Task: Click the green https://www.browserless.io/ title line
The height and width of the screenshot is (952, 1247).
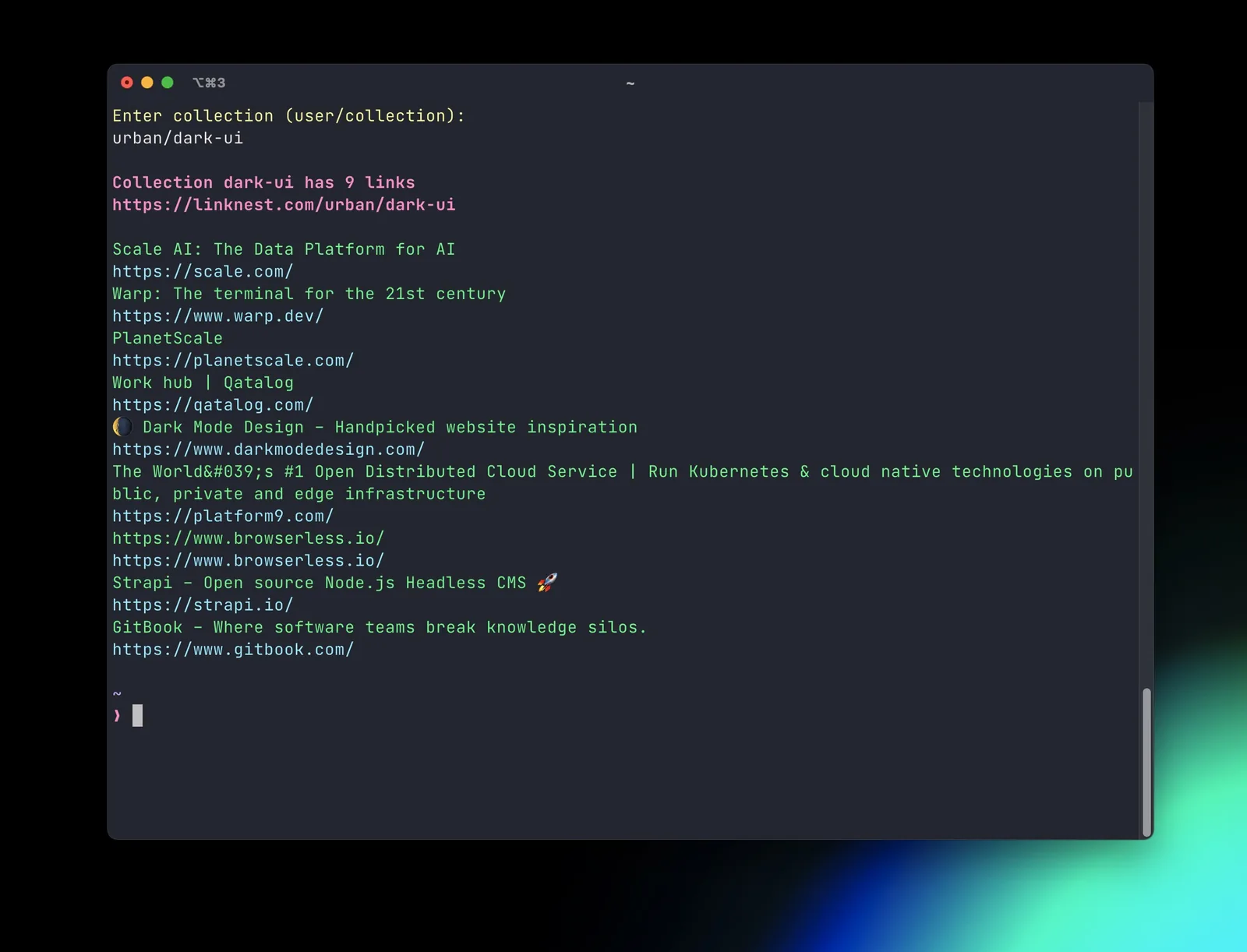Action: [249, 538]
